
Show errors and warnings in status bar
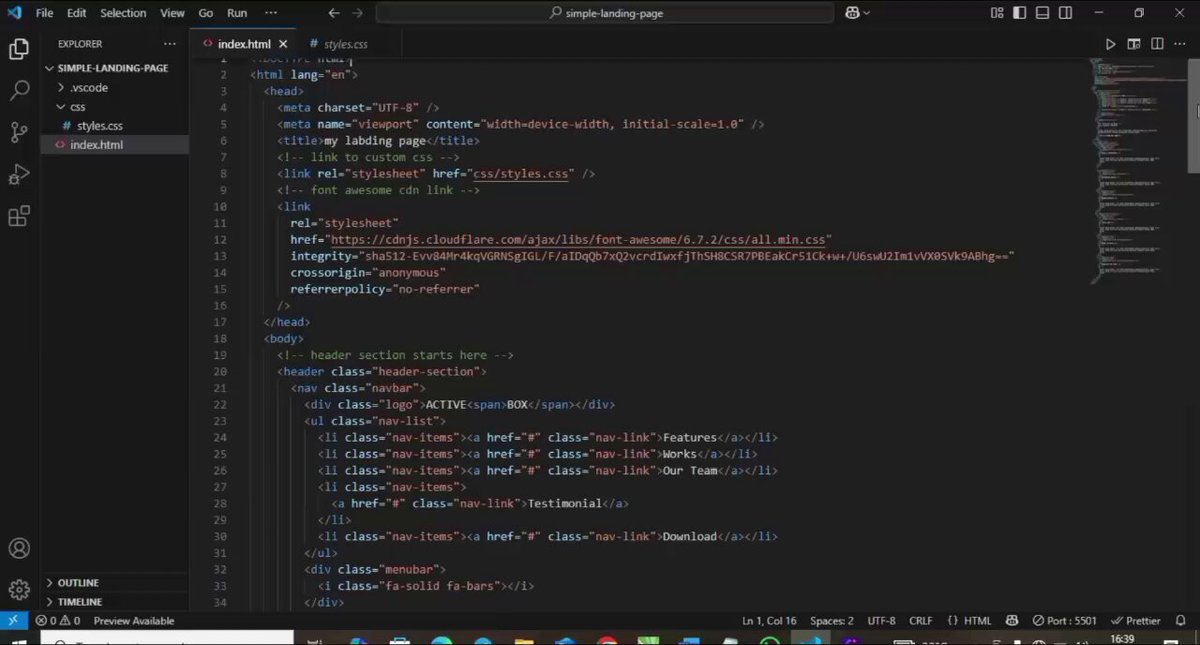(58, 621)
